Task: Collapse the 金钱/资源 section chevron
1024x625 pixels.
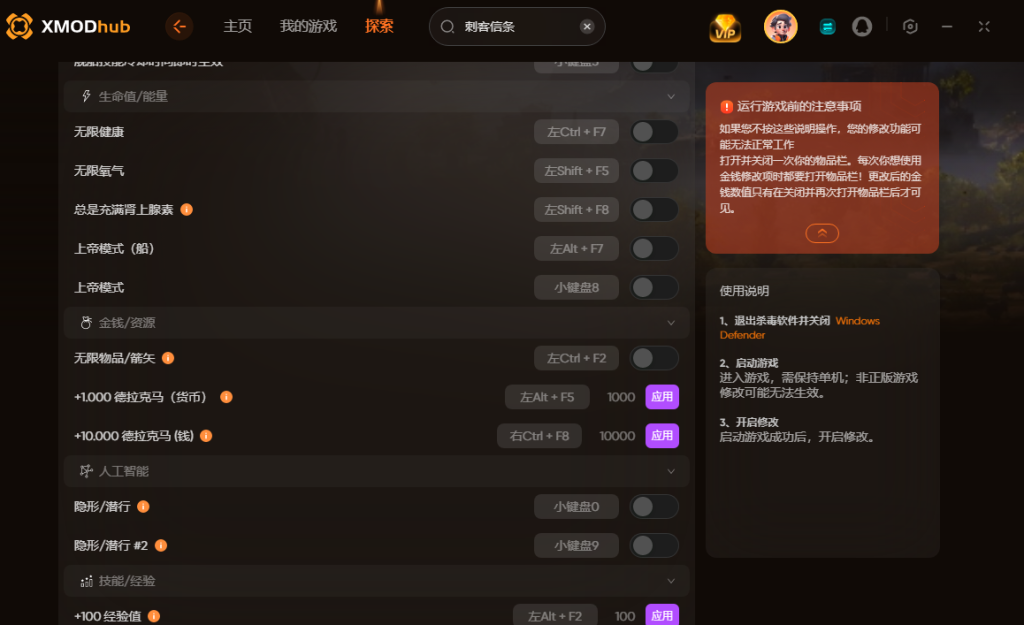Action: pyautogui.click(x=671, y=323)
